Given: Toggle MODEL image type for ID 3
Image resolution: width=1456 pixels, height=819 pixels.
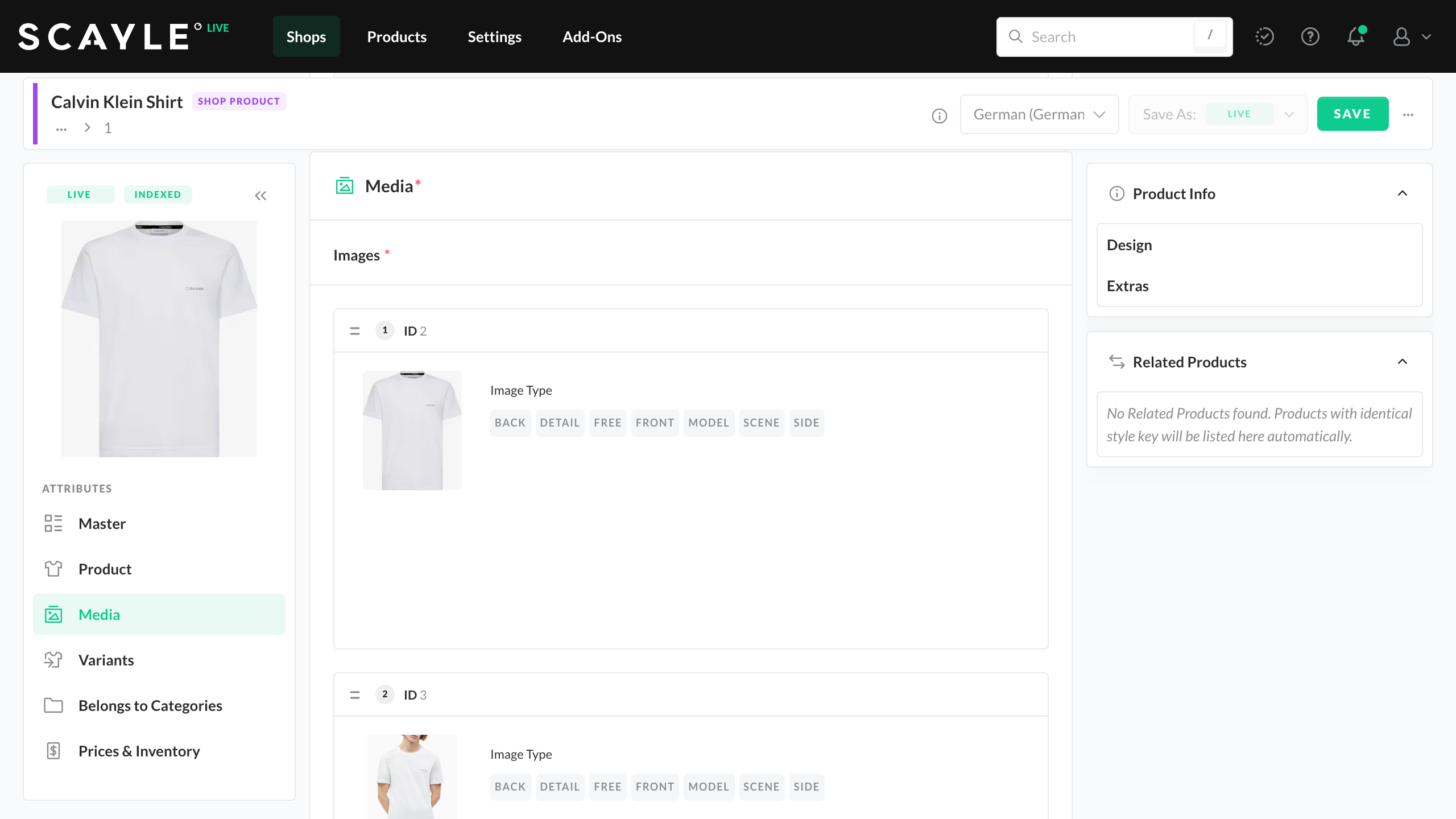Looking at the screenshot, I should (x=708, y=787).
